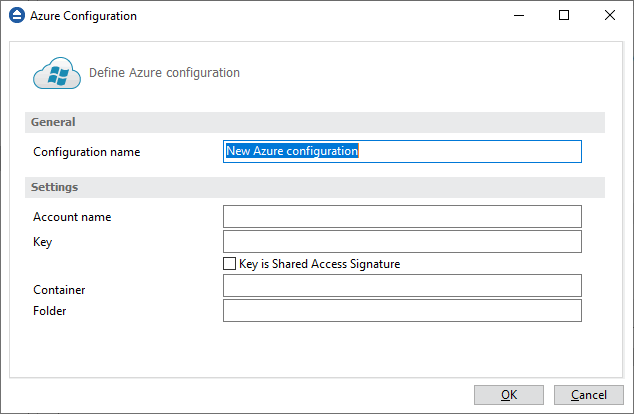This screenshot has height=414, width=634.
Task: Click the Container text box
Action: (x=402, y=286)
